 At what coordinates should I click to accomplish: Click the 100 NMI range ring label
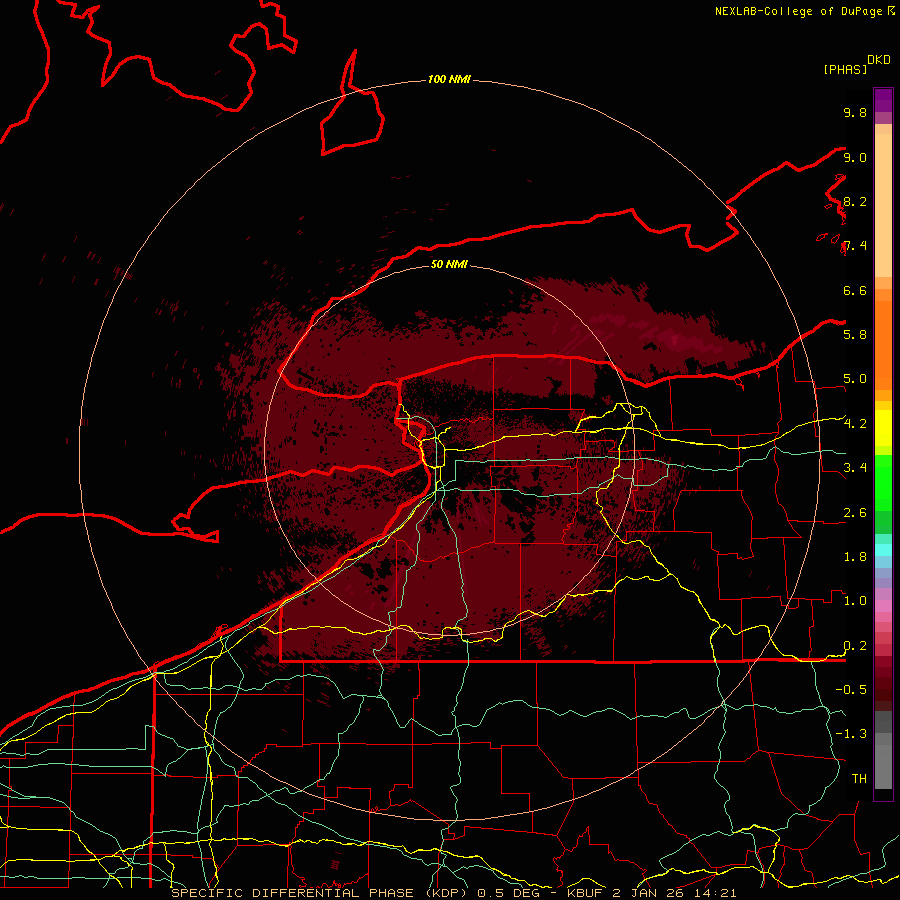point(449,79)
